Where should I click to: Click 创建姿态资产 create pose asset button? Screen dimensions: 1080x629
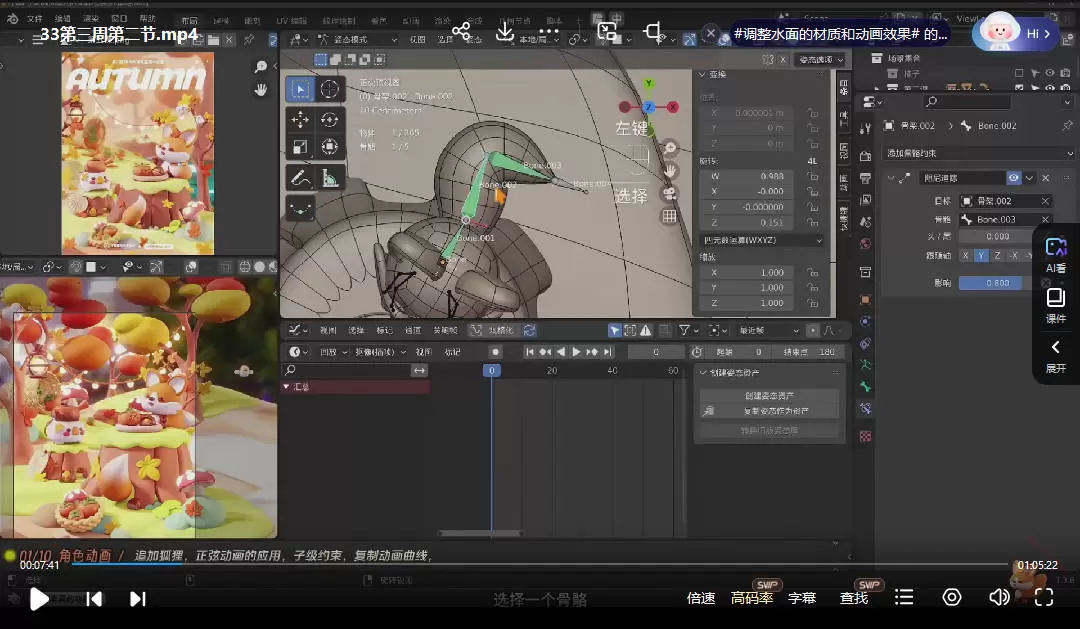point(769,396)
